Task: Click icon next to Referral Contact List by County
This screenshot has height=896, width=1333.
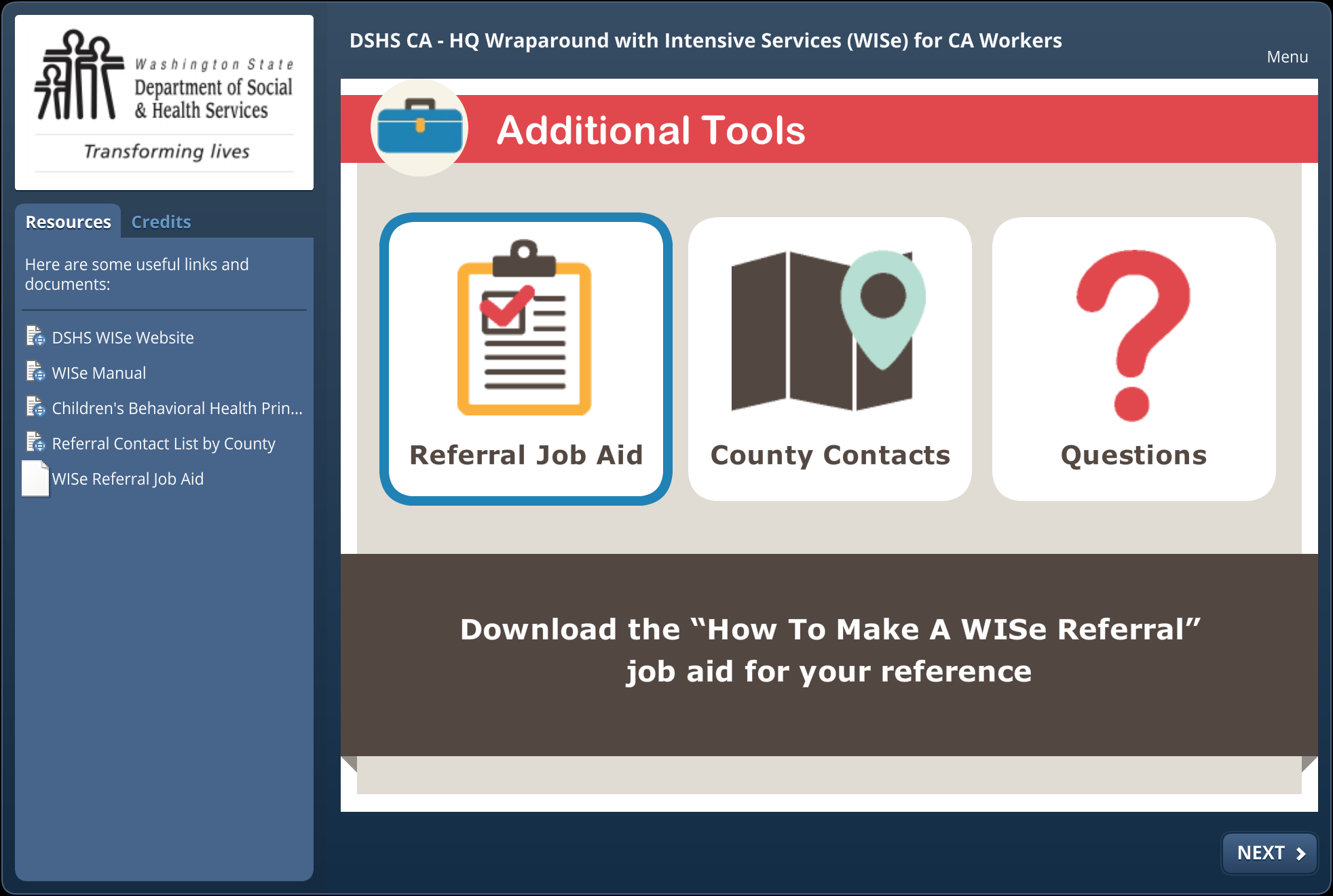Action: point(35,443)
